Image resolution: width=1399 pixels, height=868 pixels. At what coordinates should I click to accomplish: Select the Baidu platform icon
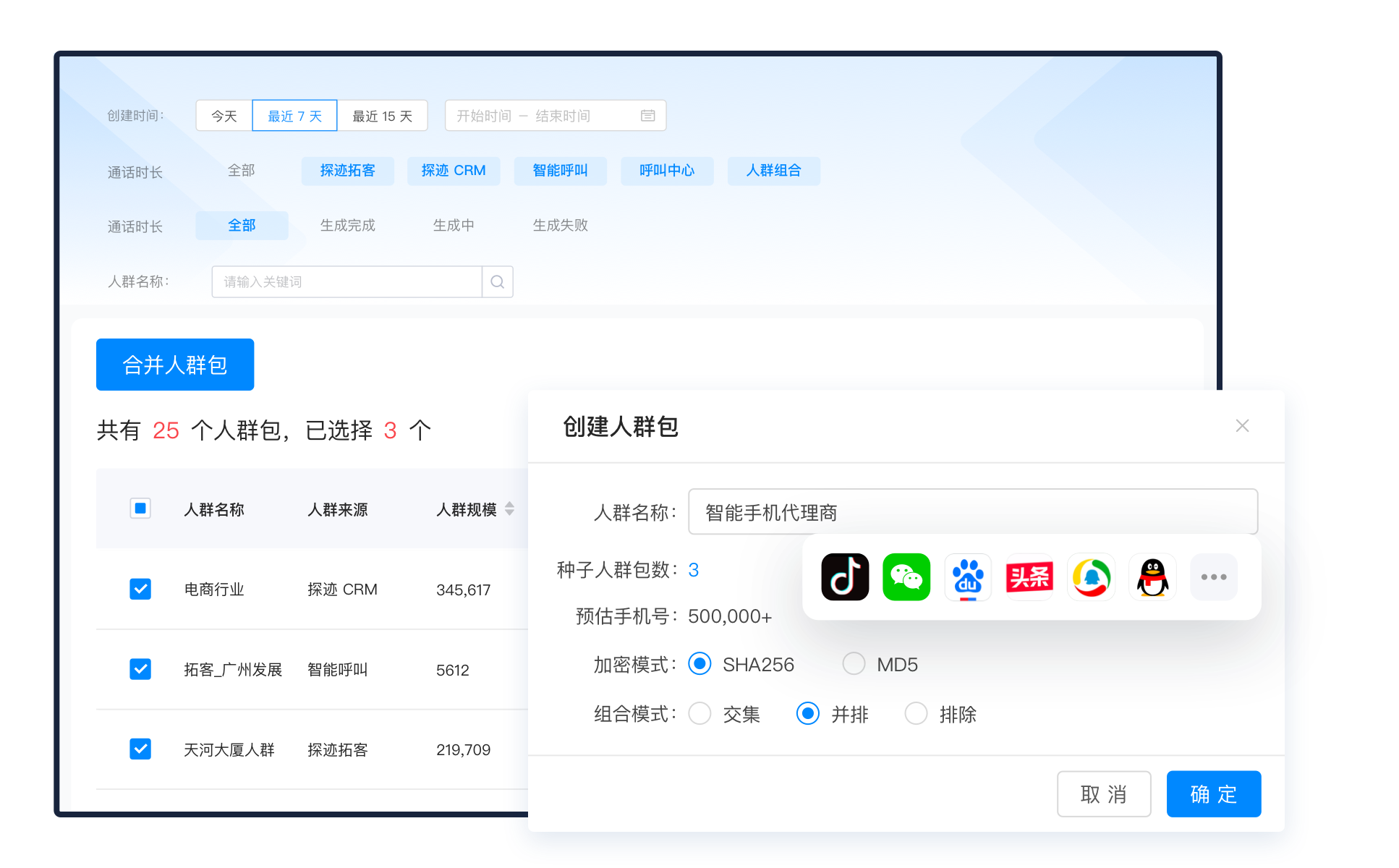click(x=967, y=576)
